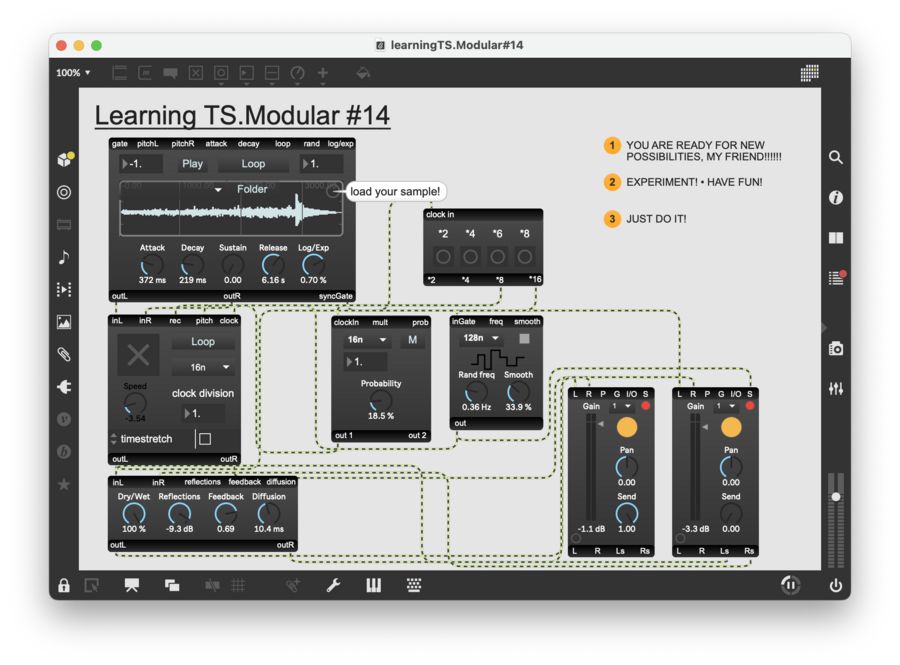Open the wrench debug icon
The width and height of the screenshot is (900, 665).
[x=333, y=586]
